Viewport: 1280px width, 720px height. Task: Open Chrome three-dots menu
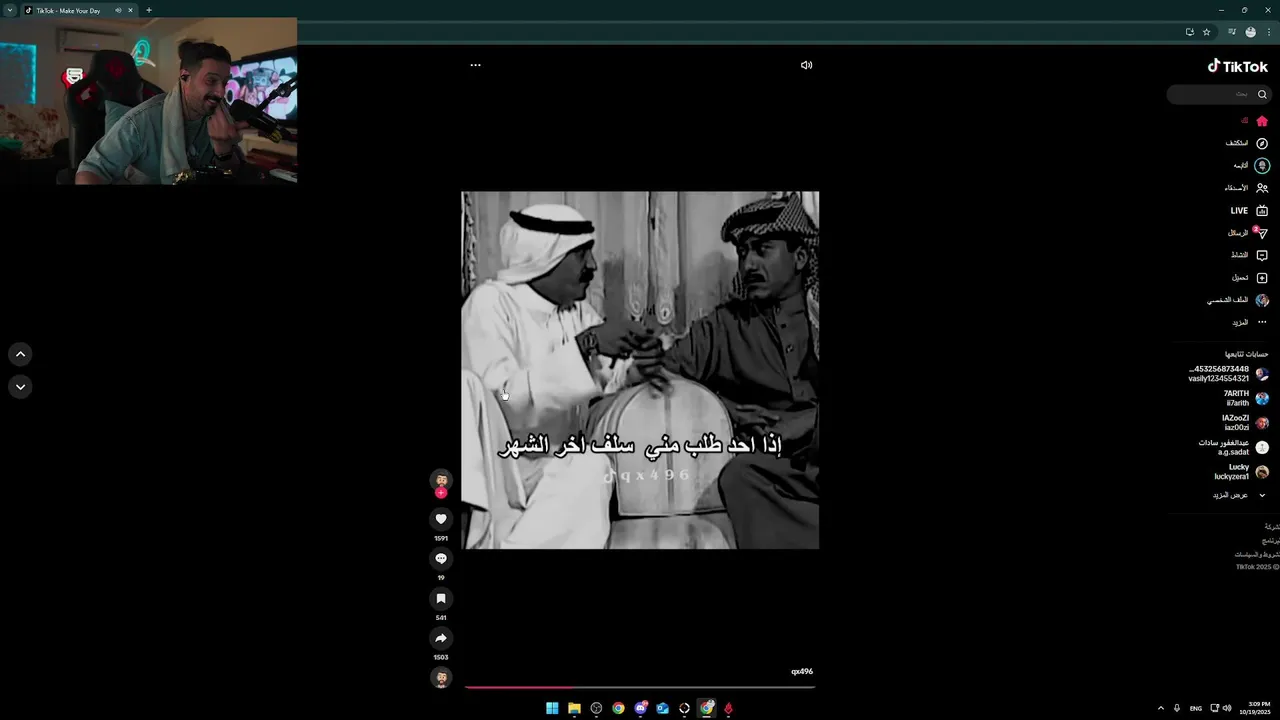tap(1269, 32)
